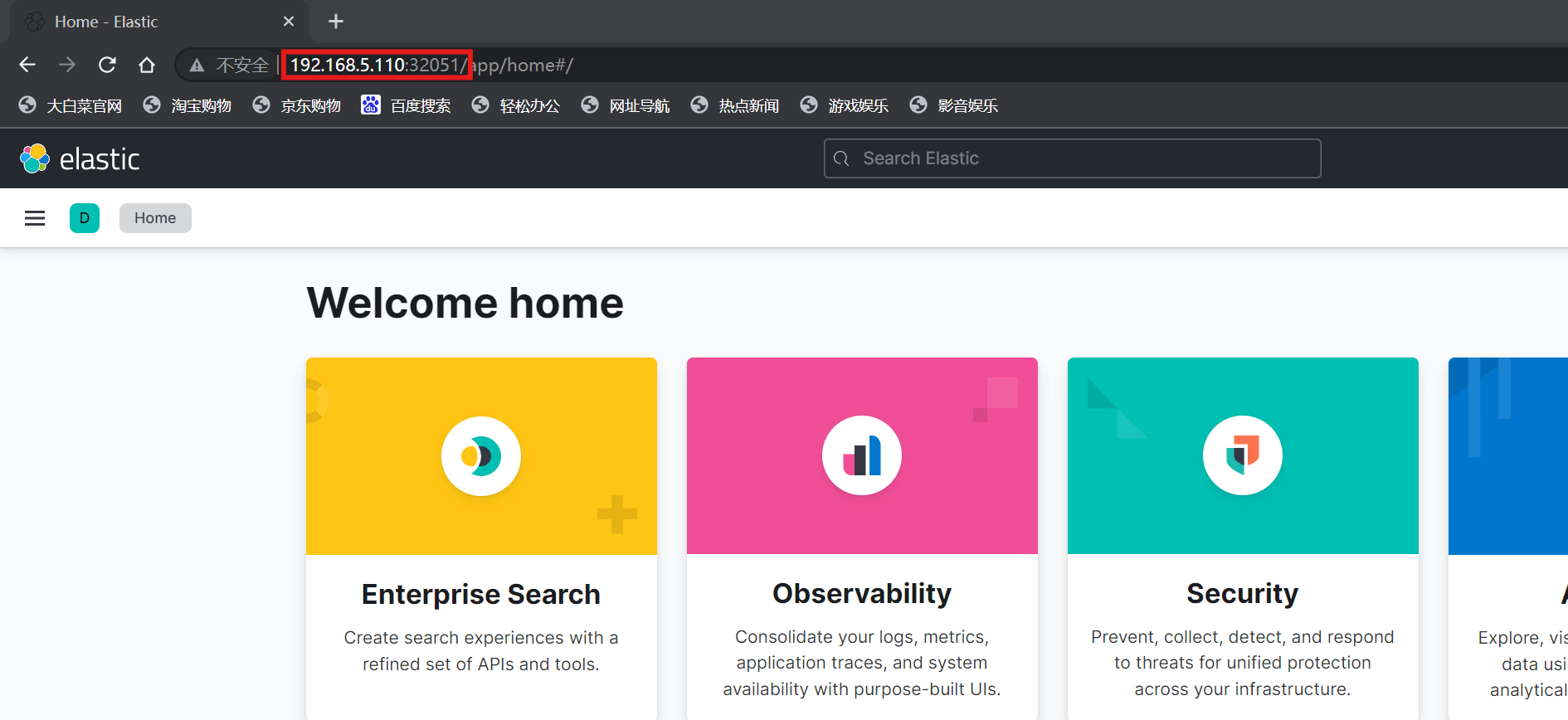This screenshot has height=720, width=1568.
Task: Select the Home - Elastic browser tab
Action: click(x=158, y=22)
